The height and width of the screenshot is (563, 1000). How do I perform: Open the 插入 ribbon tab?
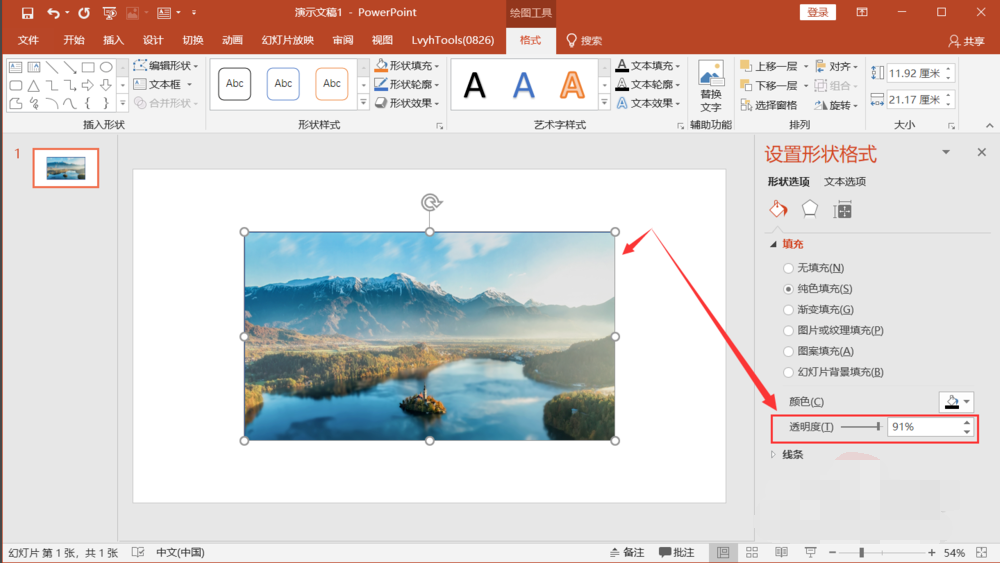(x=113, y=40)
